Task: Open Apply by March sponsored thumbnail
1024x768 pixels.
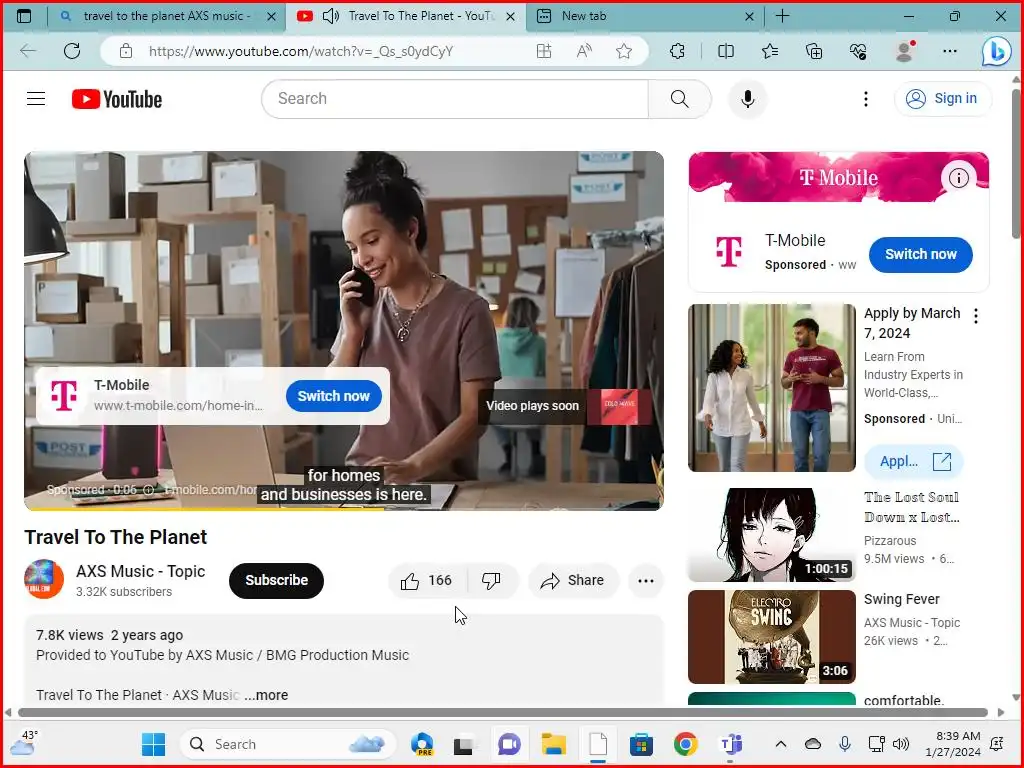Action: click(x=771, y=387)
